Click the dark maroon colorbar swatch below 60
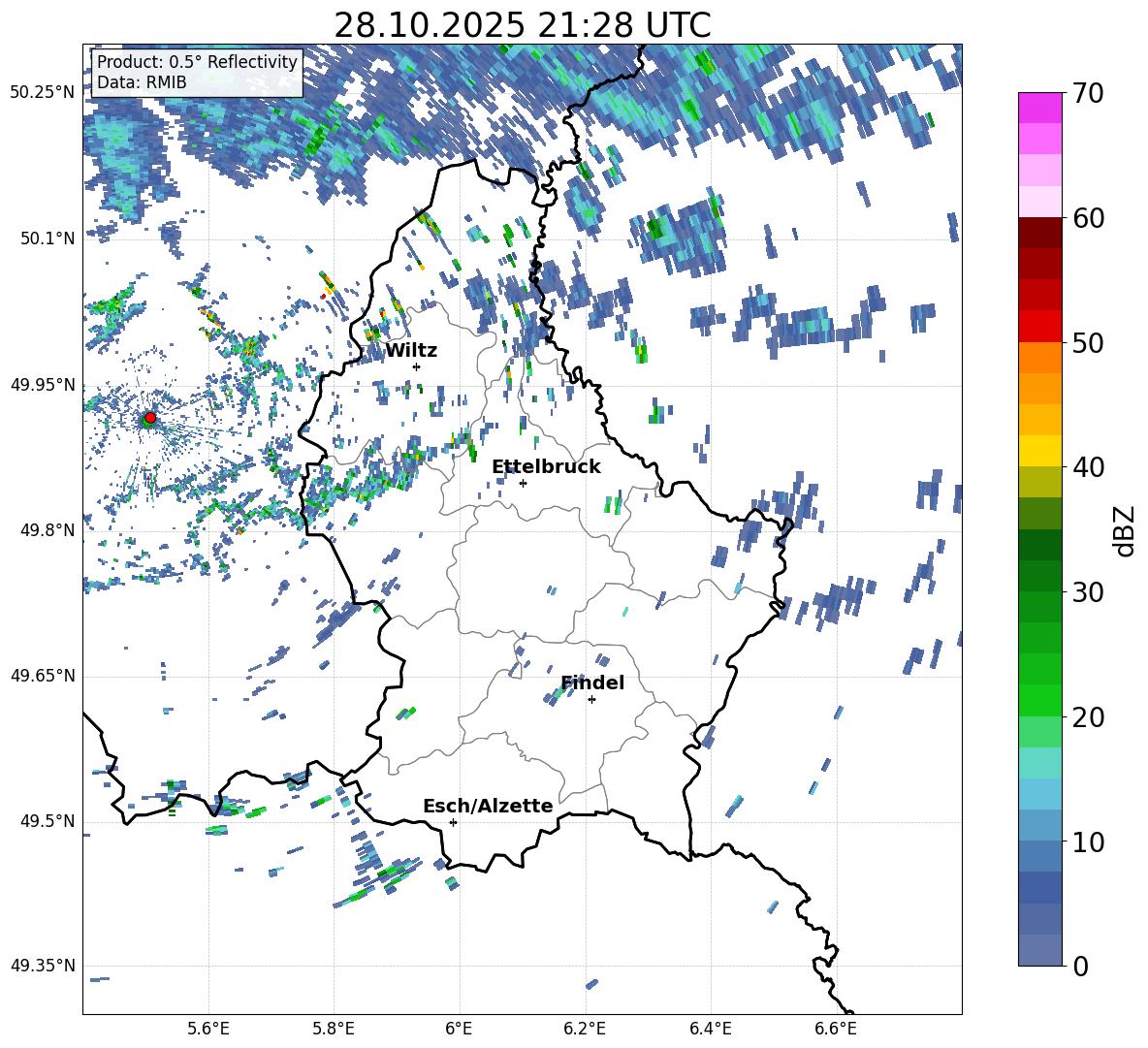The width and height of the screenshot is (1148, 1048). pos(1039,234)
